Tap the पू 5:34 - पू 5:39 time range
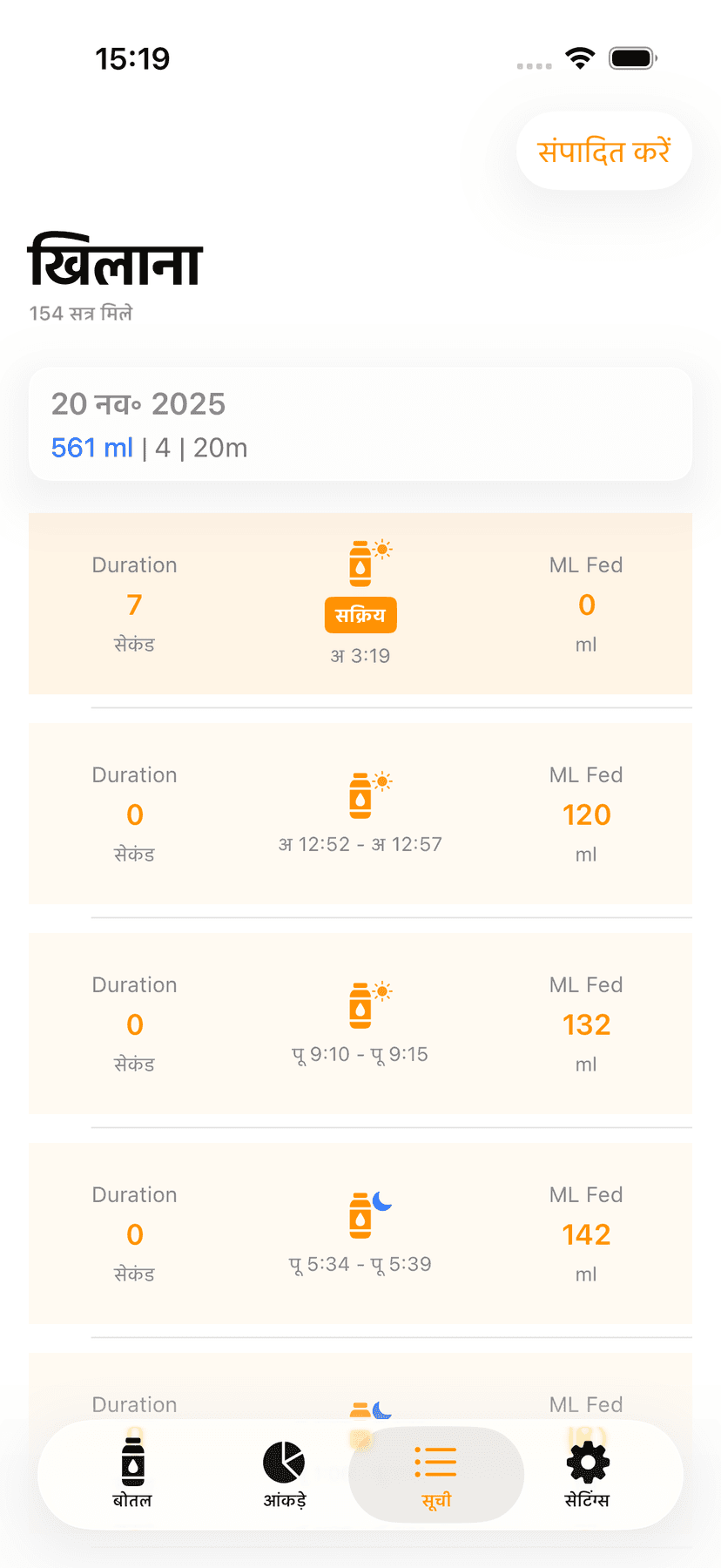This screenshot has width=721, height=1568. click(x=360, y=1264)
